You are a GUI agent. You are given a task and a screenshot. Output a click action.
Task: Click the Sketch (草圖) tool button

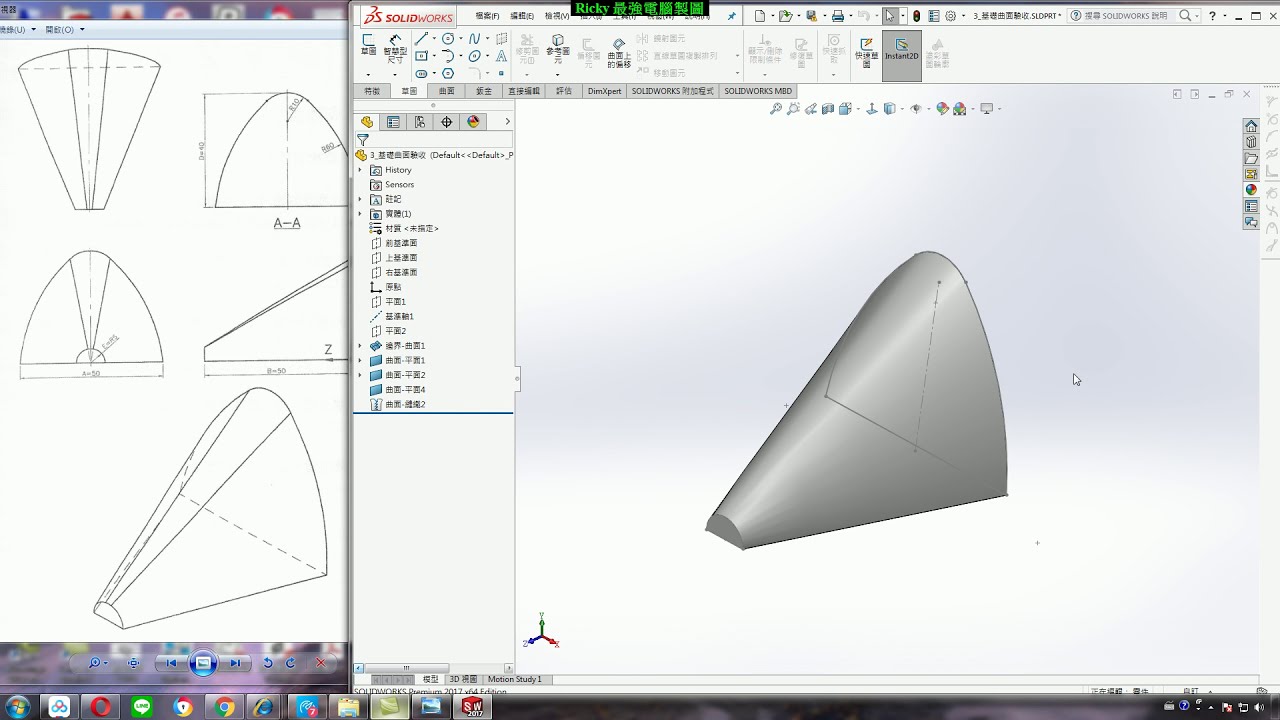368,45
